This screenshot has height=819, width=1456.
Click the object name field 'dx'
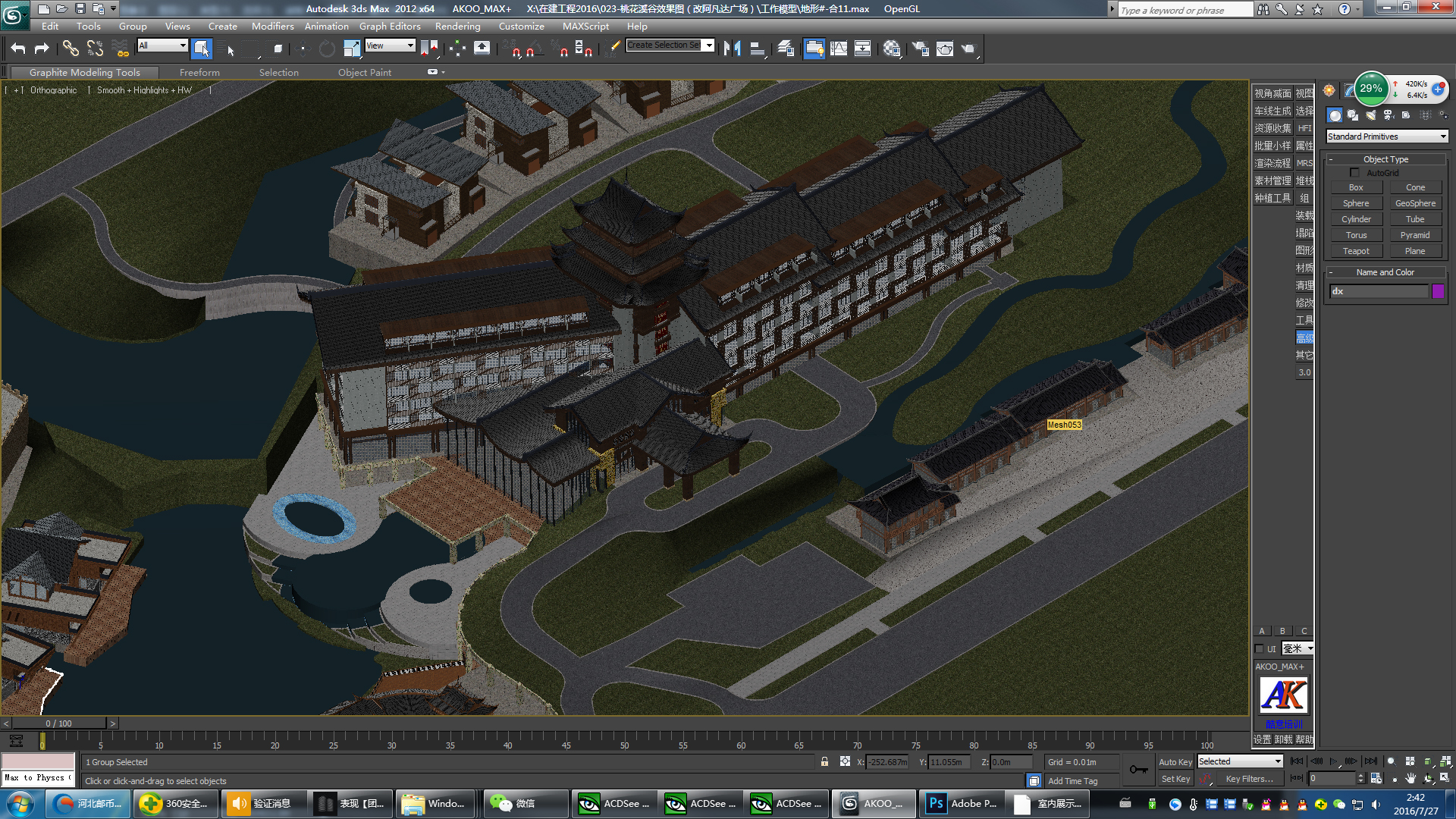(1379, 291)
